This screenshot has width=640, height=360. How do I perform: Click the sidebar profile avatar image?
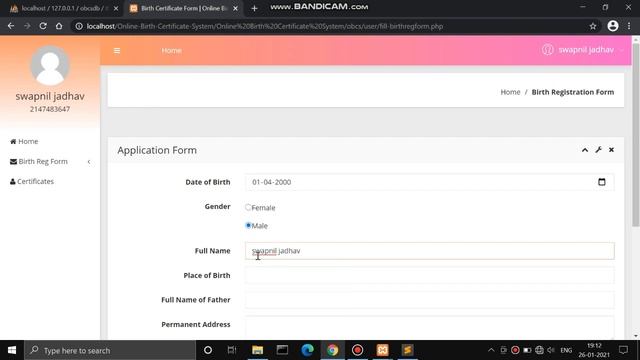(x=50, y=66)
